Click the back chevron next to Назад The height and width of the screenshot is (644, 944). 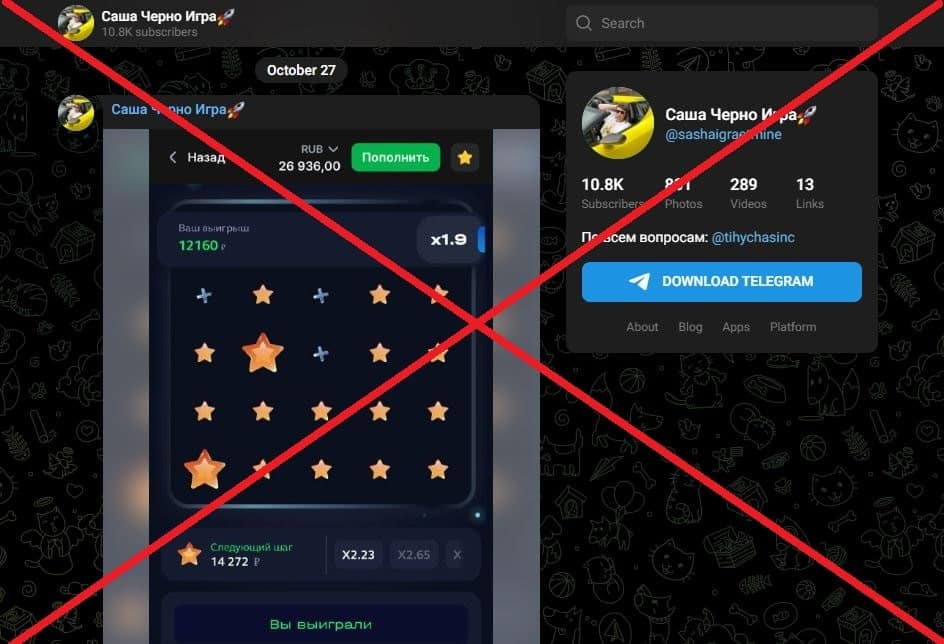click(173, 157)
